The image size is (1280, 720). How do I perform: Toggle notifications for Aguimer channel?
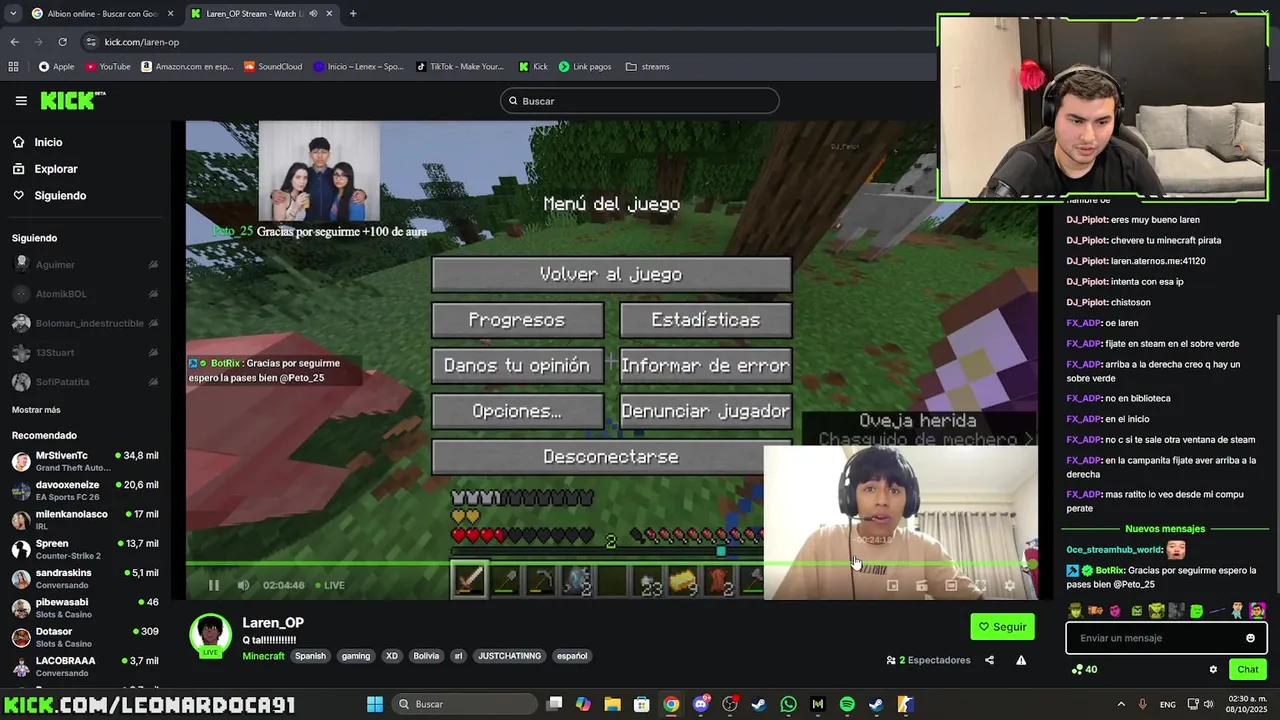pyautogui.click(x=153, y=265)
